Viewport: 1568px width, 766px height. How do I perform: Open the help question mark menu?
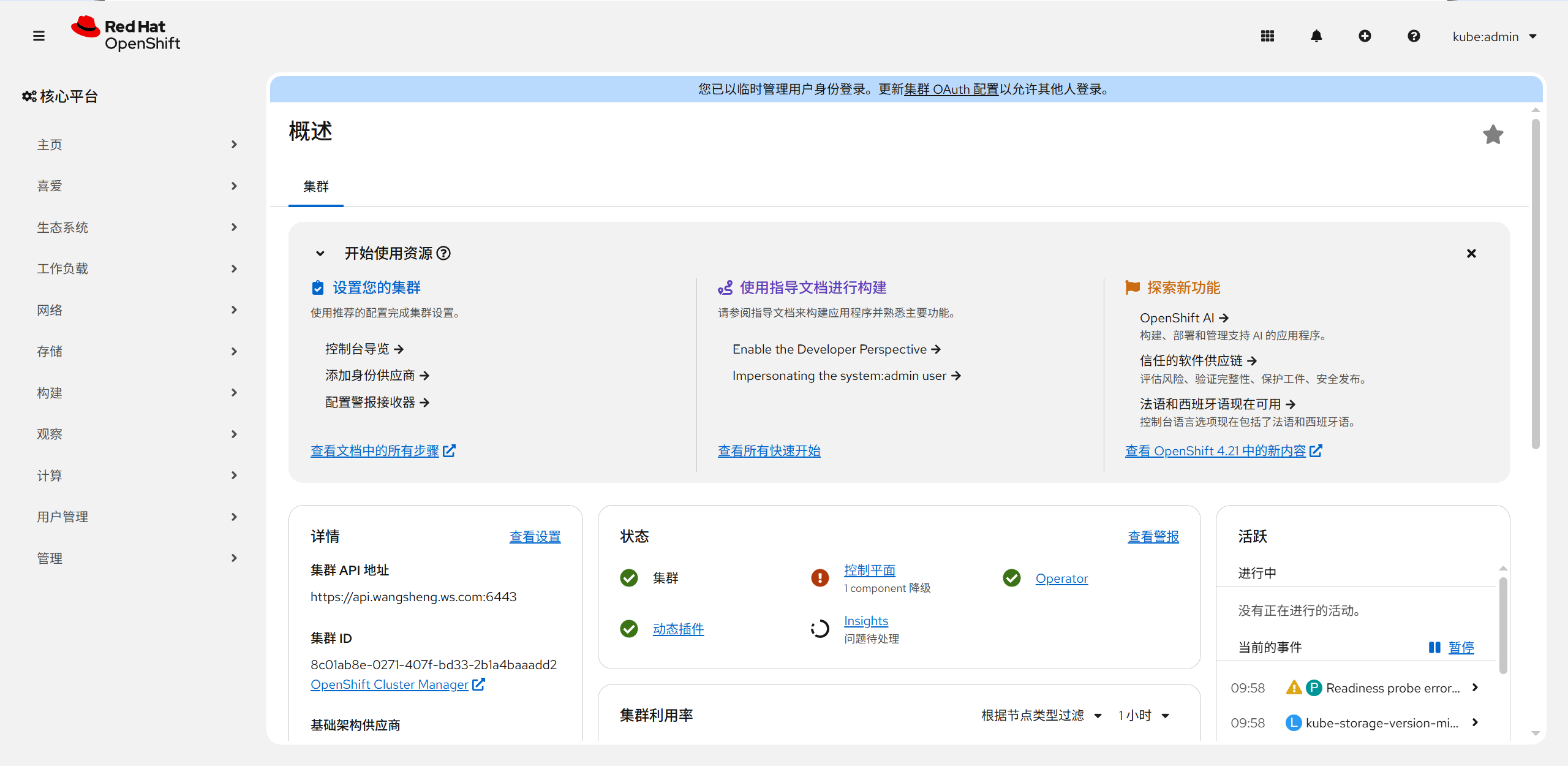pos(1414,36)
